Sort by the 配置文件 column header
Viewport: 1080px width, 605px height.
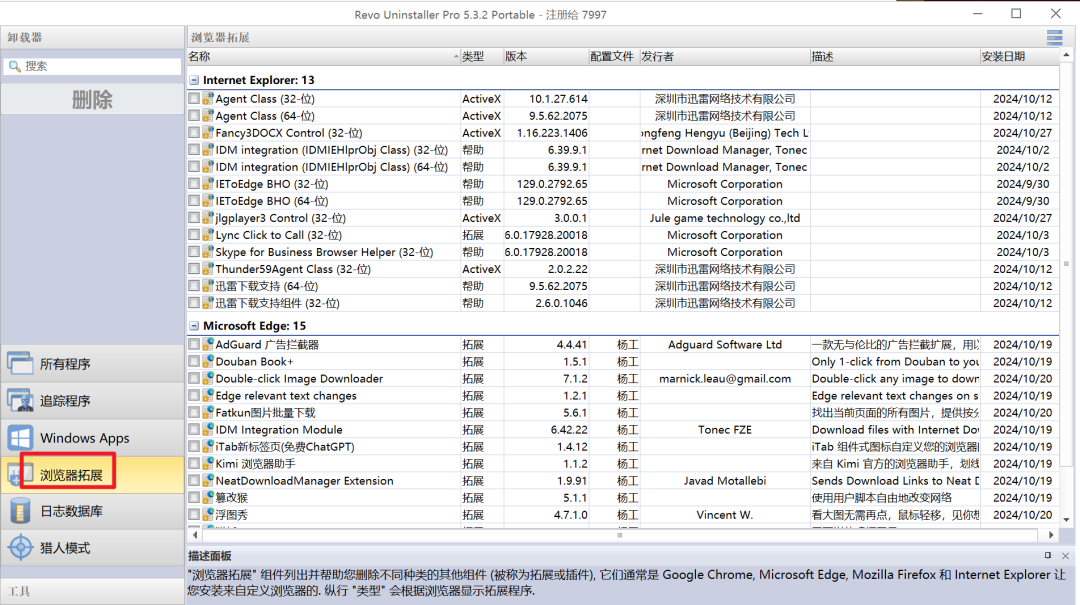click(614, 57)
